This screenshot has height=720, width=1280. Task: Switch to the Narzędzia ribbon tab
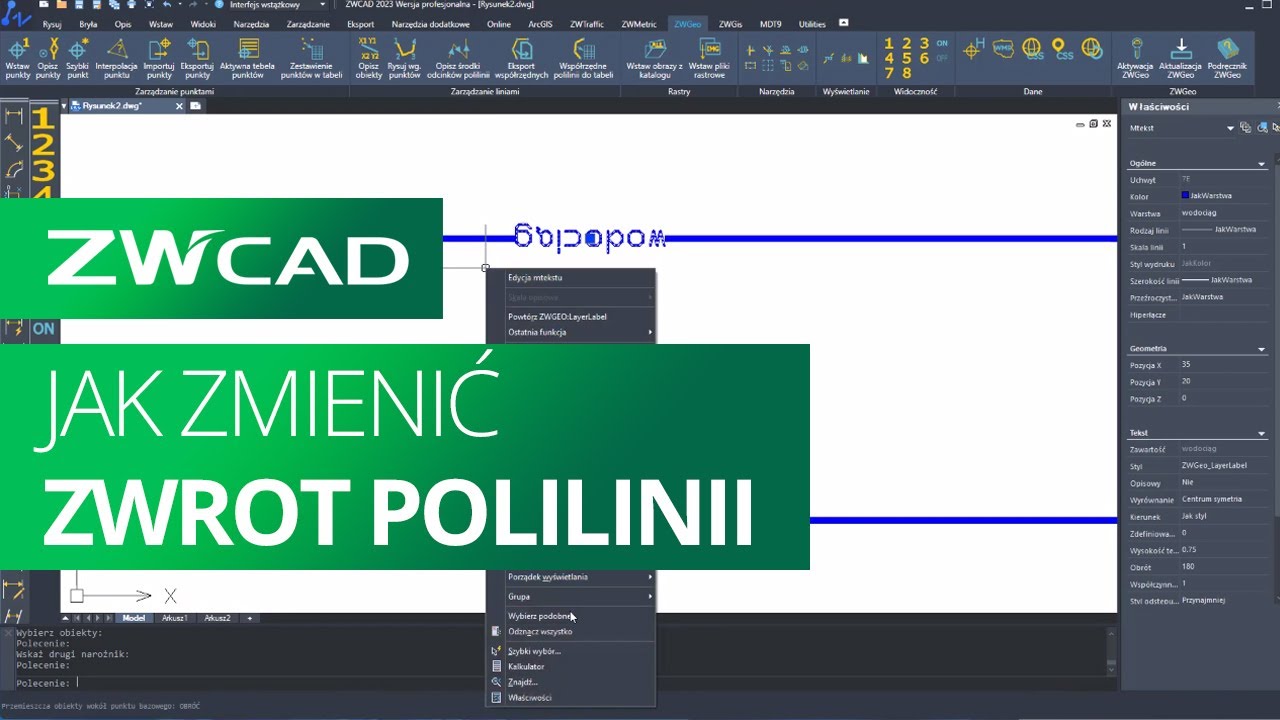(250, 23)
